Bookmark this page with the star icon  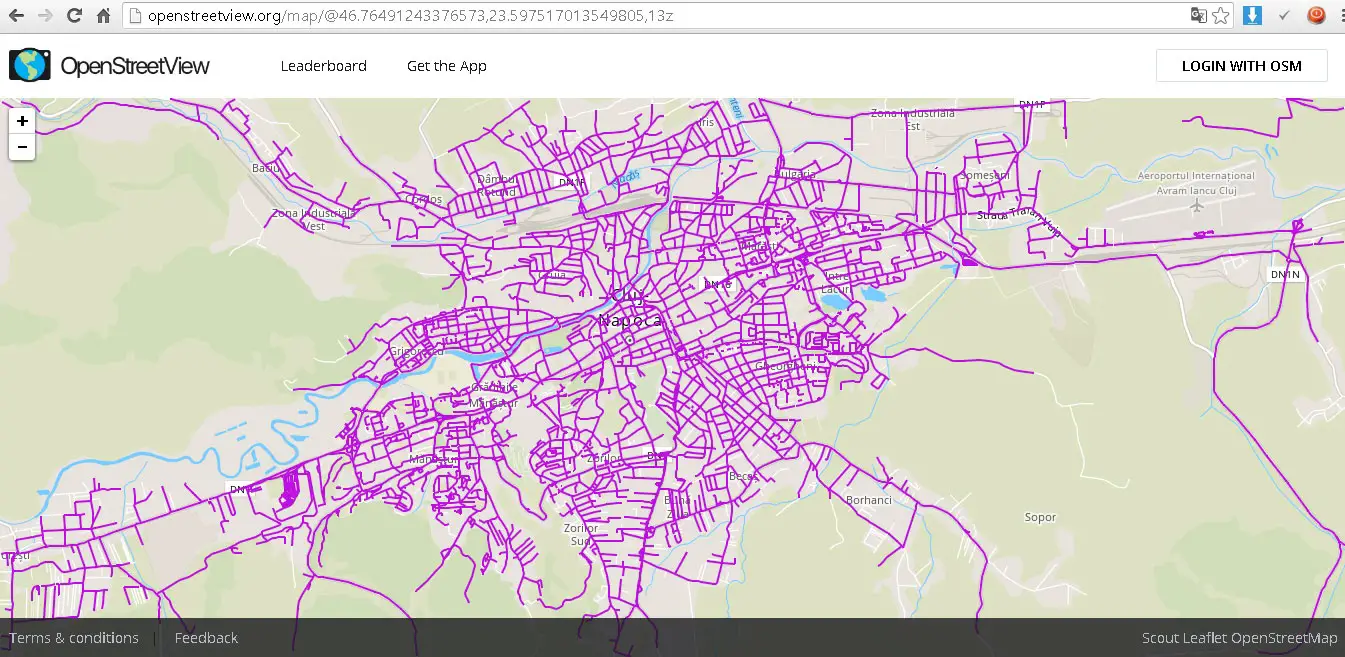pos(1221,16)
